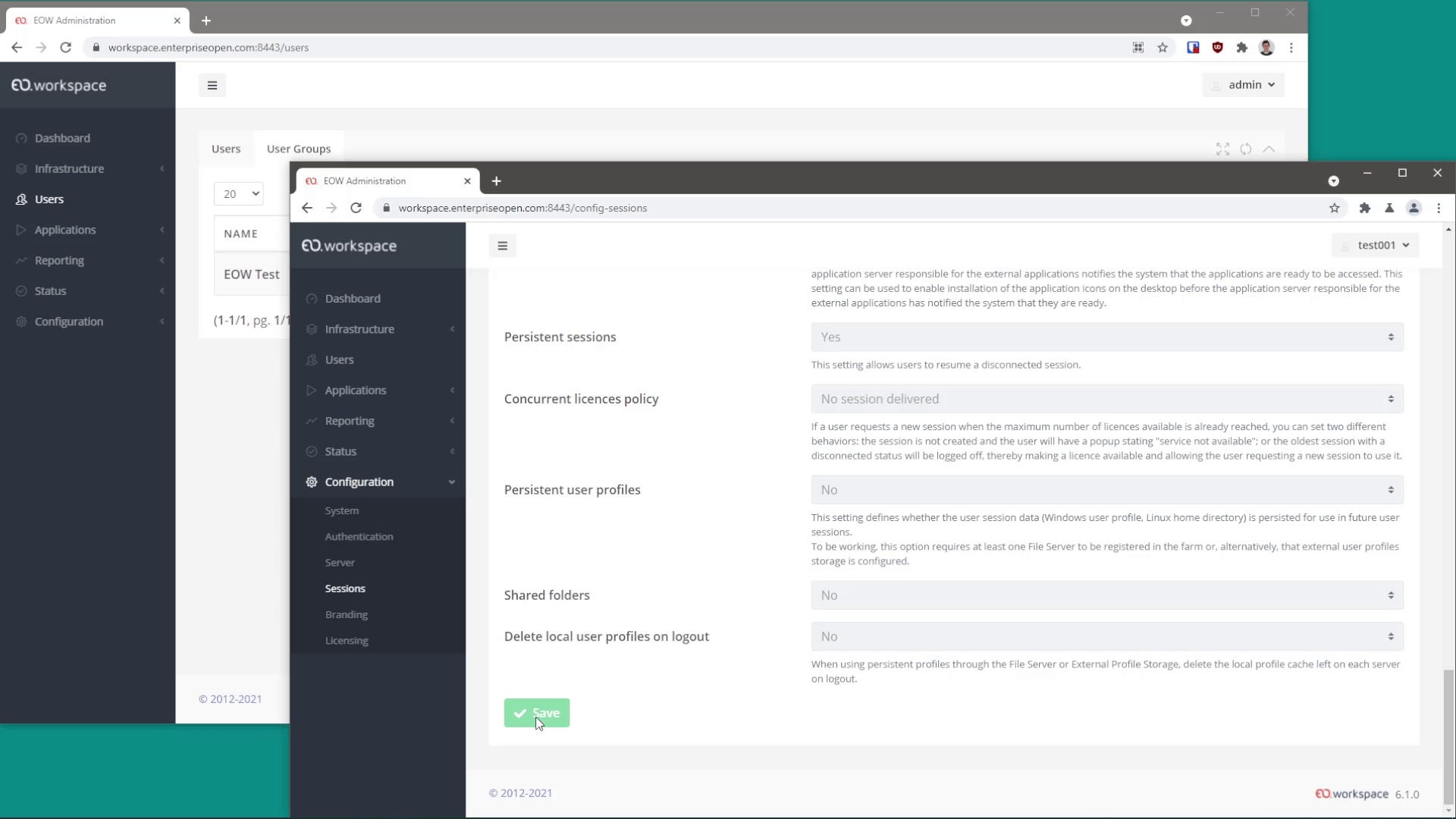Open the test001 user menu
Image resolution: width=1456 pixels, height=819 pixels.
[x=1375, y=245]
